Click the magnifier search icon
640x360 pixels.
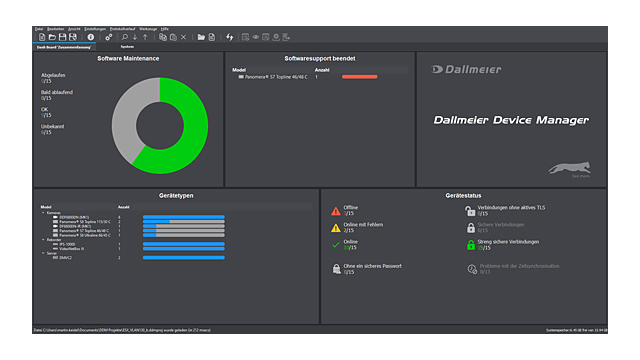click(x=125, y=37)
